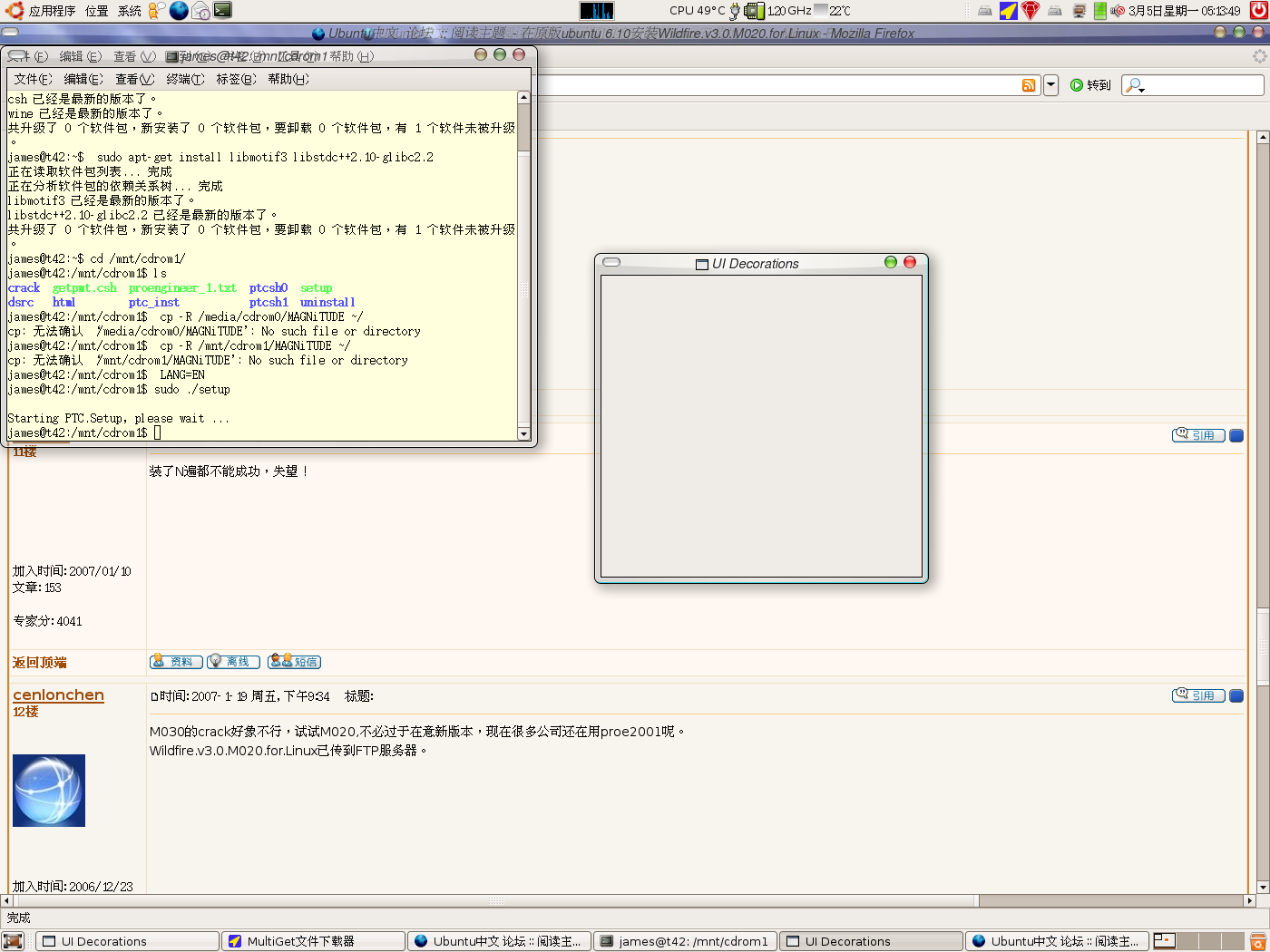The image size is (1270, 952).
Task: Open terminal 标签(B) menu
Action: point(236,79)
